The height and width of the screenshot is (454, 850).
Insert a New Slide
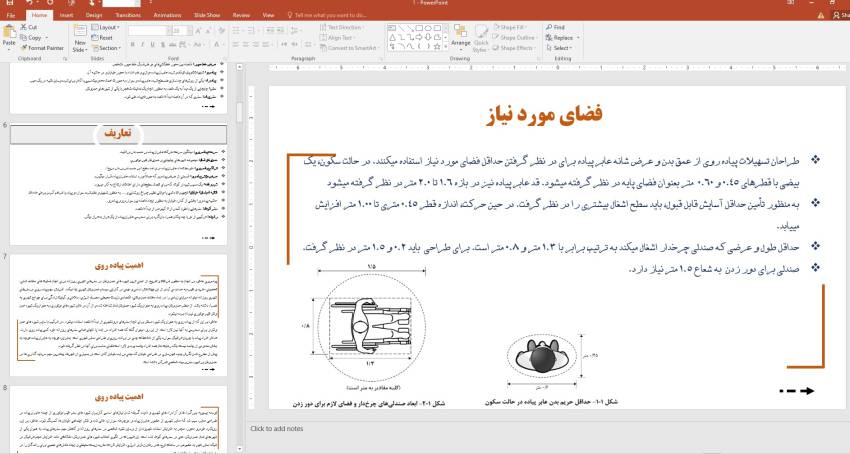point(80,38)
